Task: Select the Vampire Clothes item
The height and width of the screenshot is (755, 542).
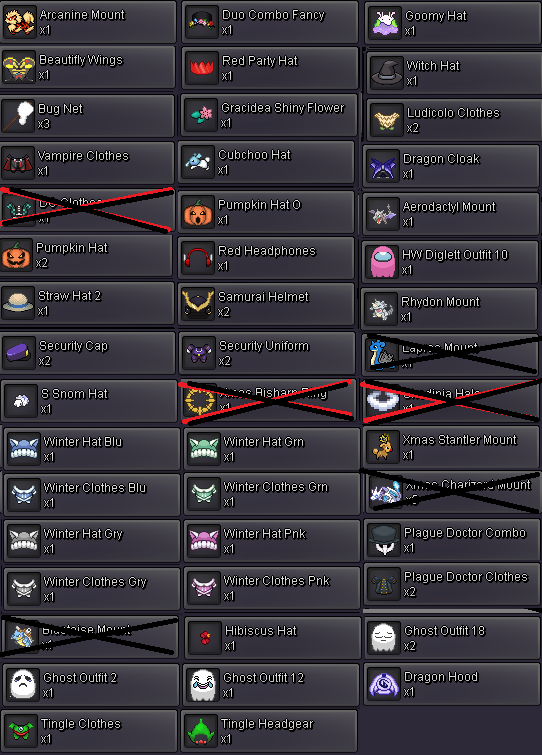Action: click(87, 163)
